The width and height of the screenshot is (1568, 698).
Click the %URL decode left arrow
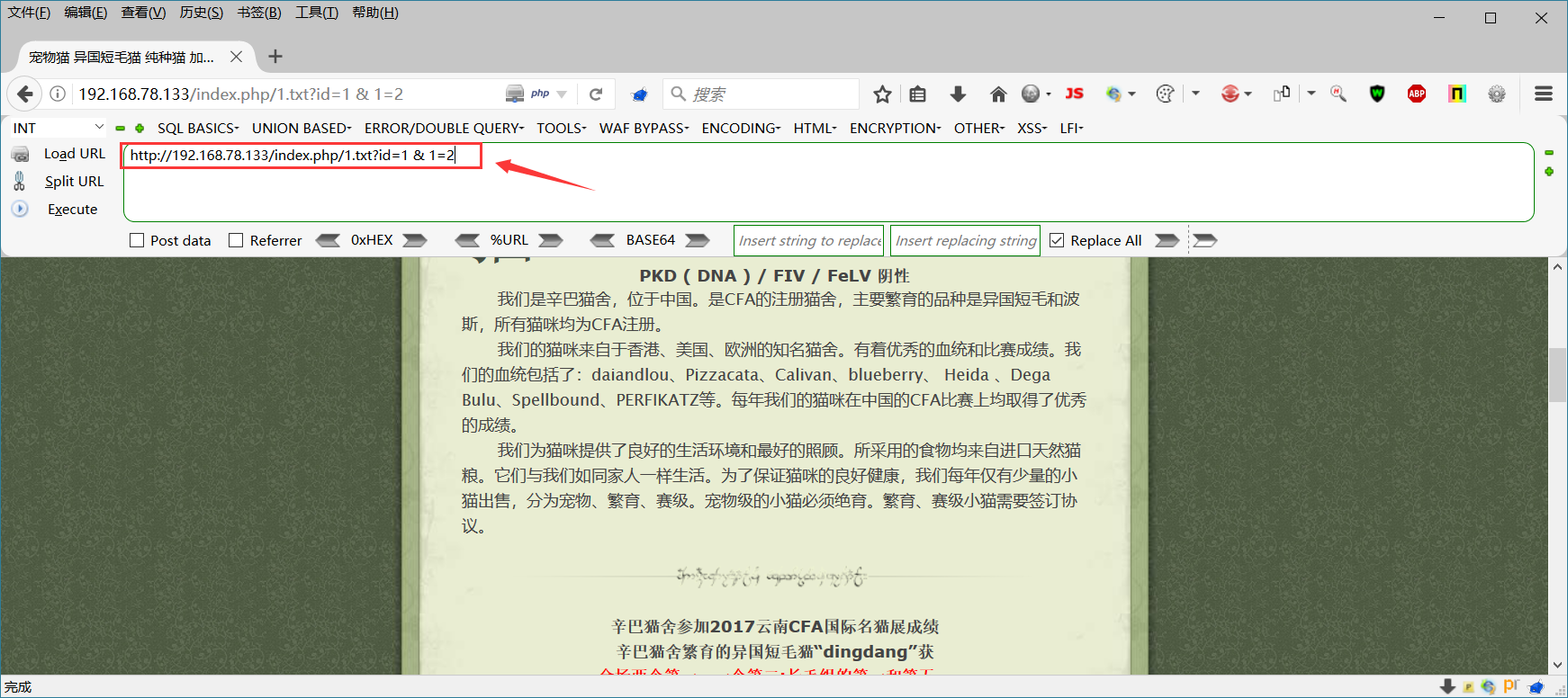coord(468,240)
